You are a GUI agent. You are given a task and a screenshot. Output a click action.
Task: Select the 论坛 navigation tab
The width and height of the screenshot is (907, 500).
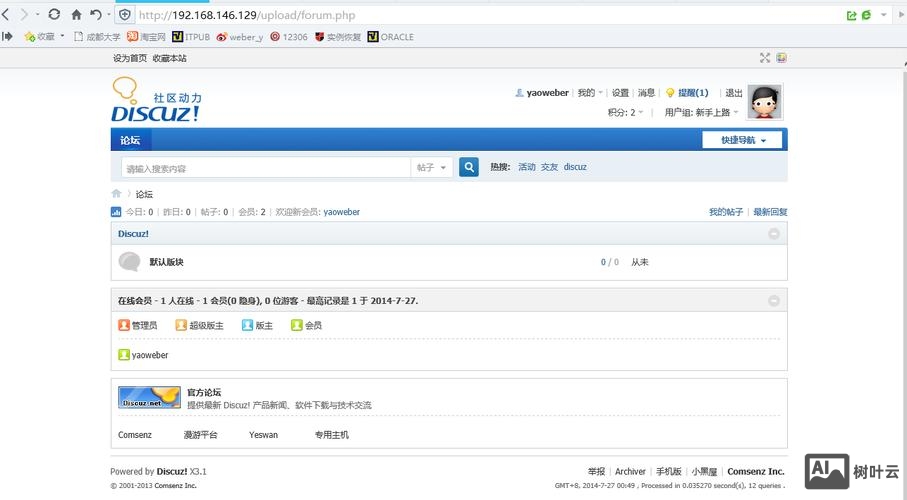[131, 140]
